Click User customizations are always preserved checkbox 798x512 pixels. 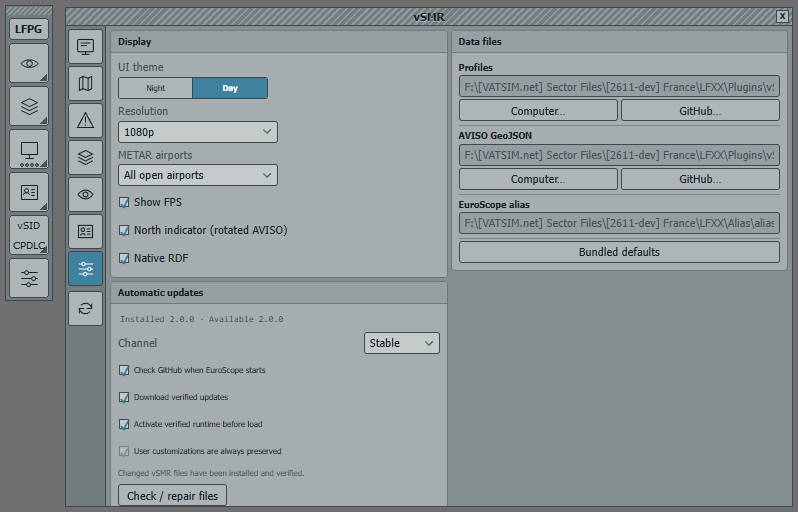coord(124,451)
